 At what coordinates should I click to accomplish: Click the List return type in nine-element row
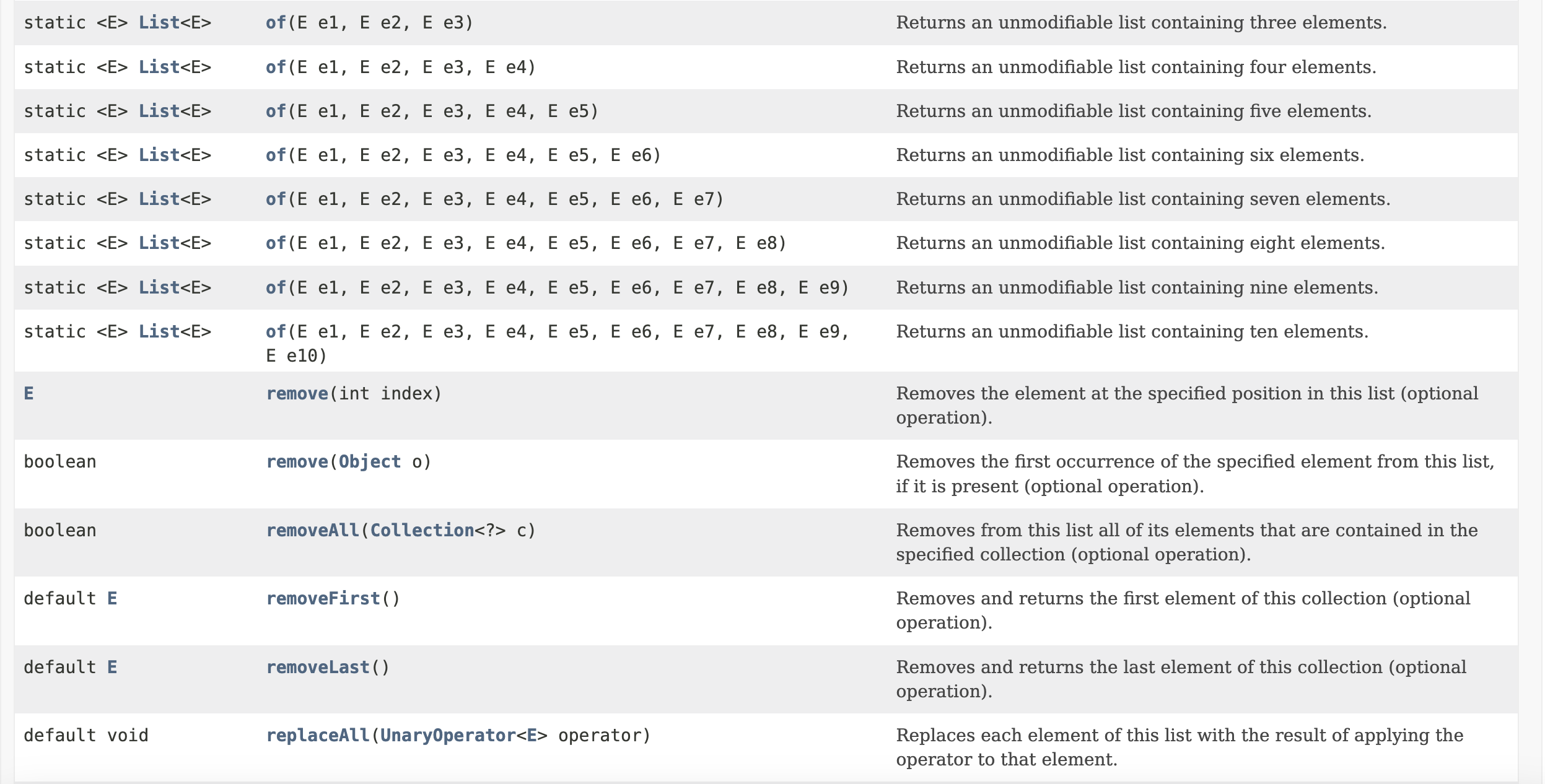click(x=159, y=288)
